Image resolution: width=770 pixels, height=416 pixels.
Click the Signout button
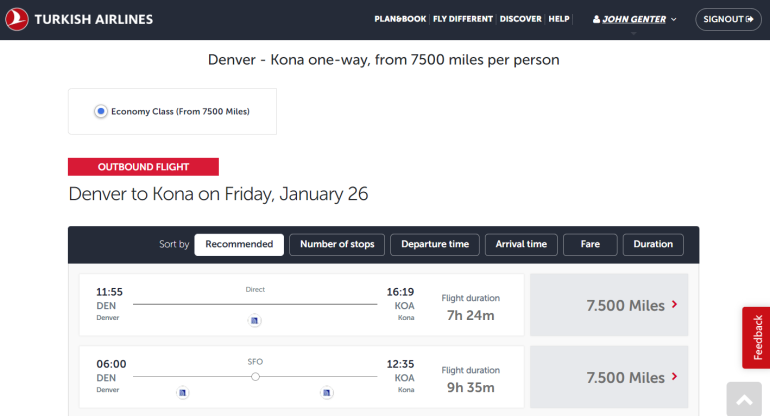pyautogui.click(x=728, y=19)
